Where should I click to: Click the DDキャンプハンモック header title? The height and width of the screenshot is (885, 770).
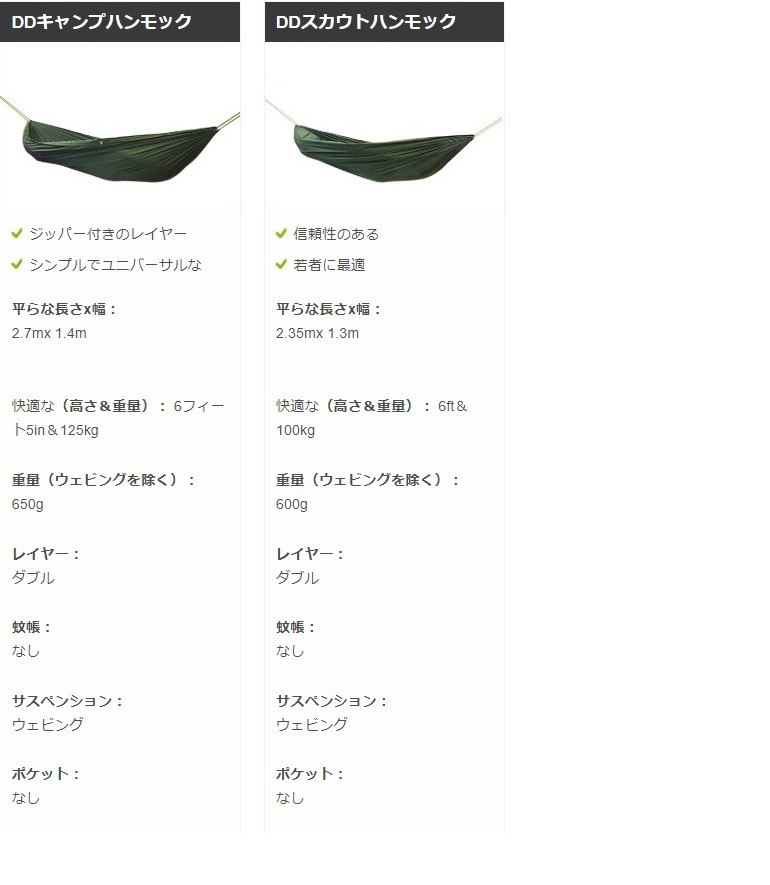(x=102, y=21)
